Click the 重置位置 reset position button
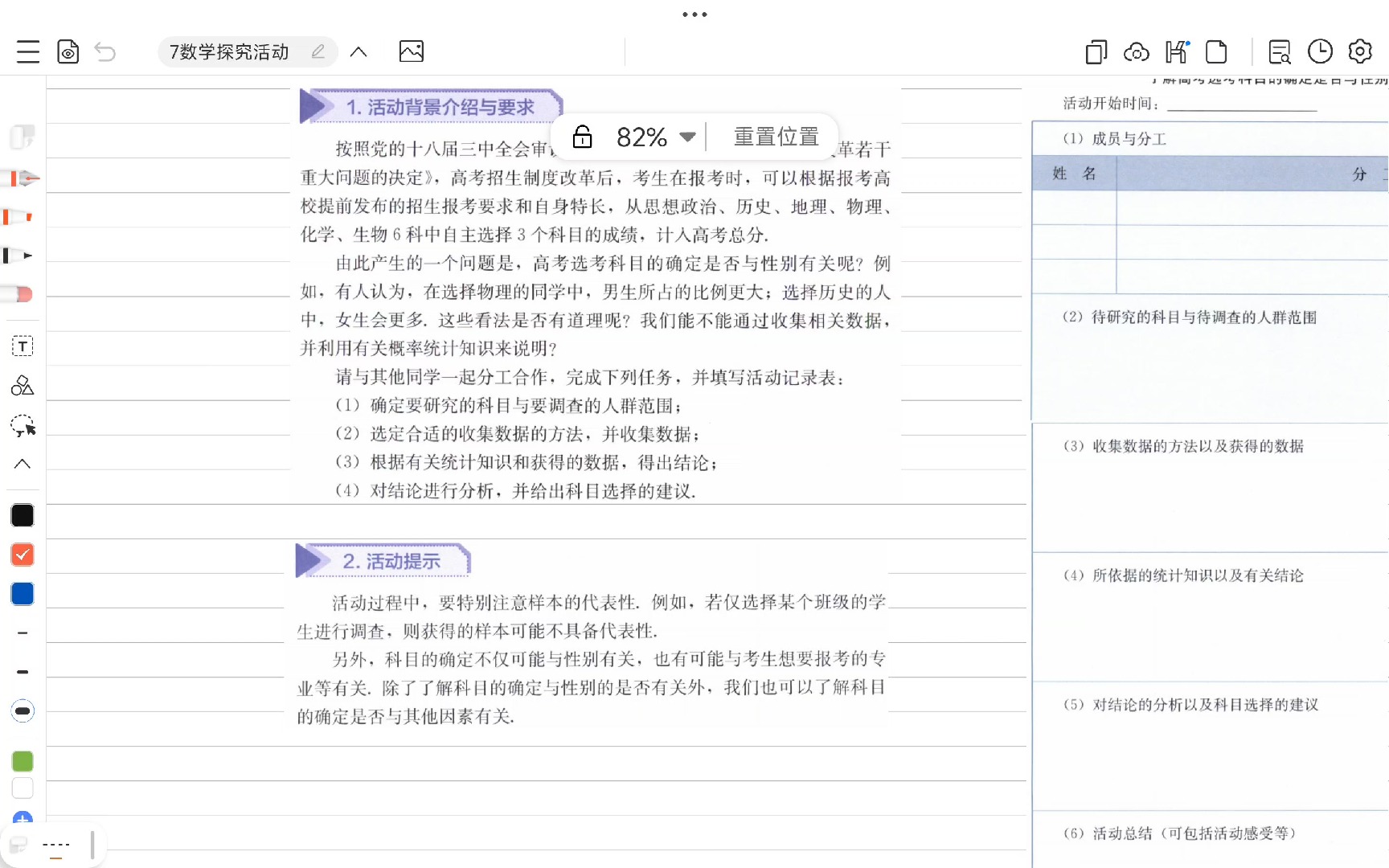 [x=776, y=137]
